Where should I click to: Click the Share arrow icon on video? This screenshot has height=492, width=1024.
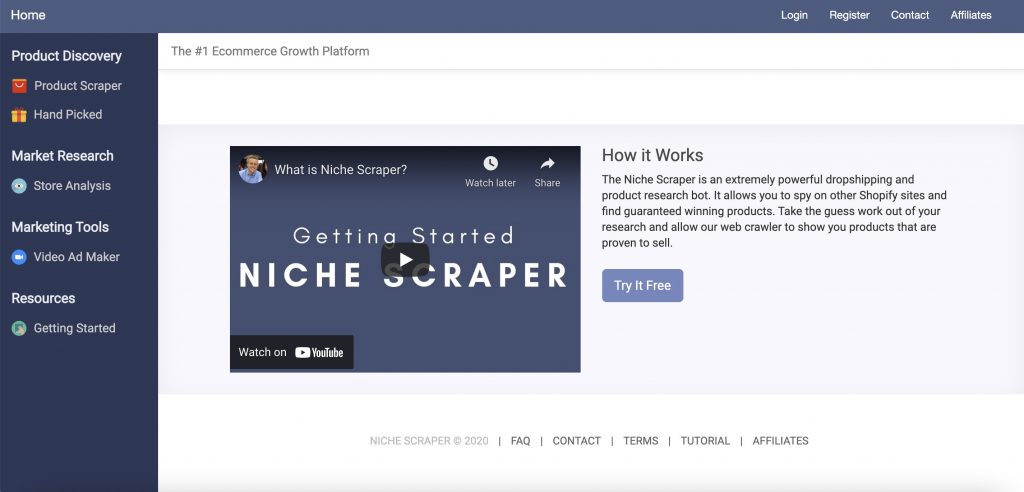tap(547, 163)
